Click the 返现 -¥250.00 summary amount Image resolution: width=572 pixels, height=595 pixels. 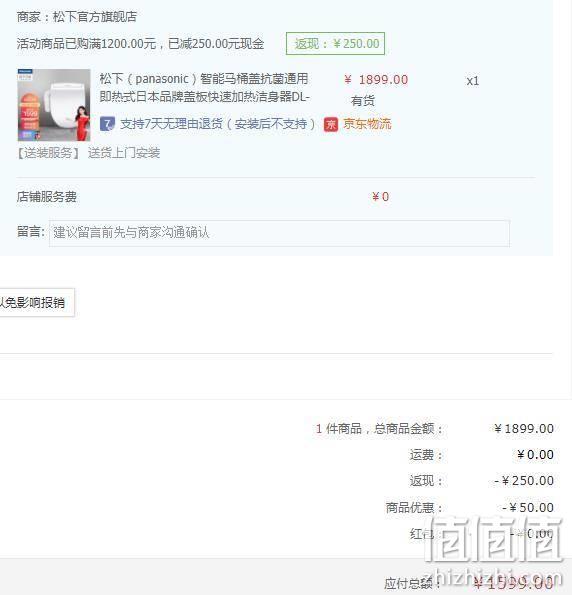[524, 481]
